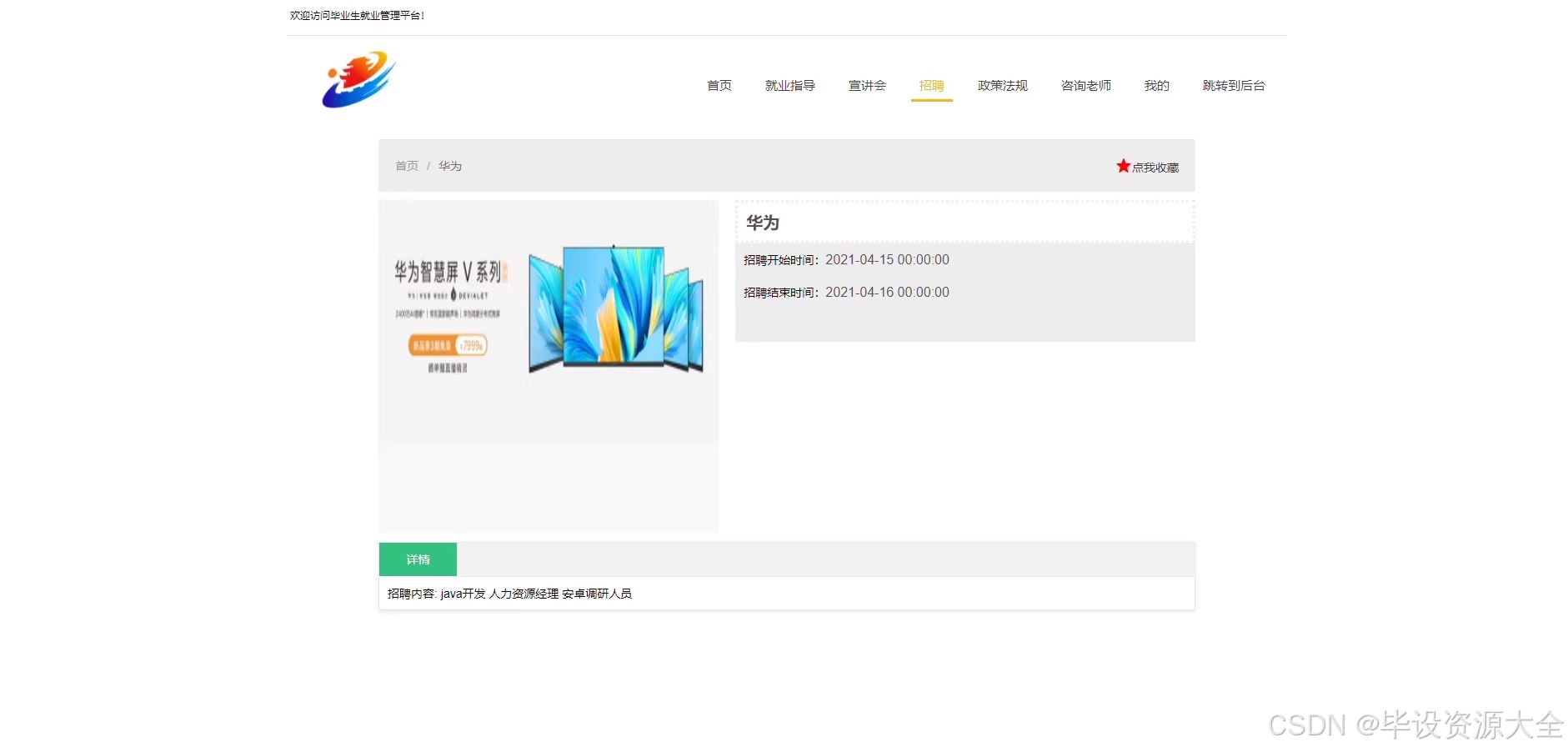Click the 招聘结束时间 2021-04-16 text
The height and width of the screenshot is (752, 1568).
[x=846, y=293]
